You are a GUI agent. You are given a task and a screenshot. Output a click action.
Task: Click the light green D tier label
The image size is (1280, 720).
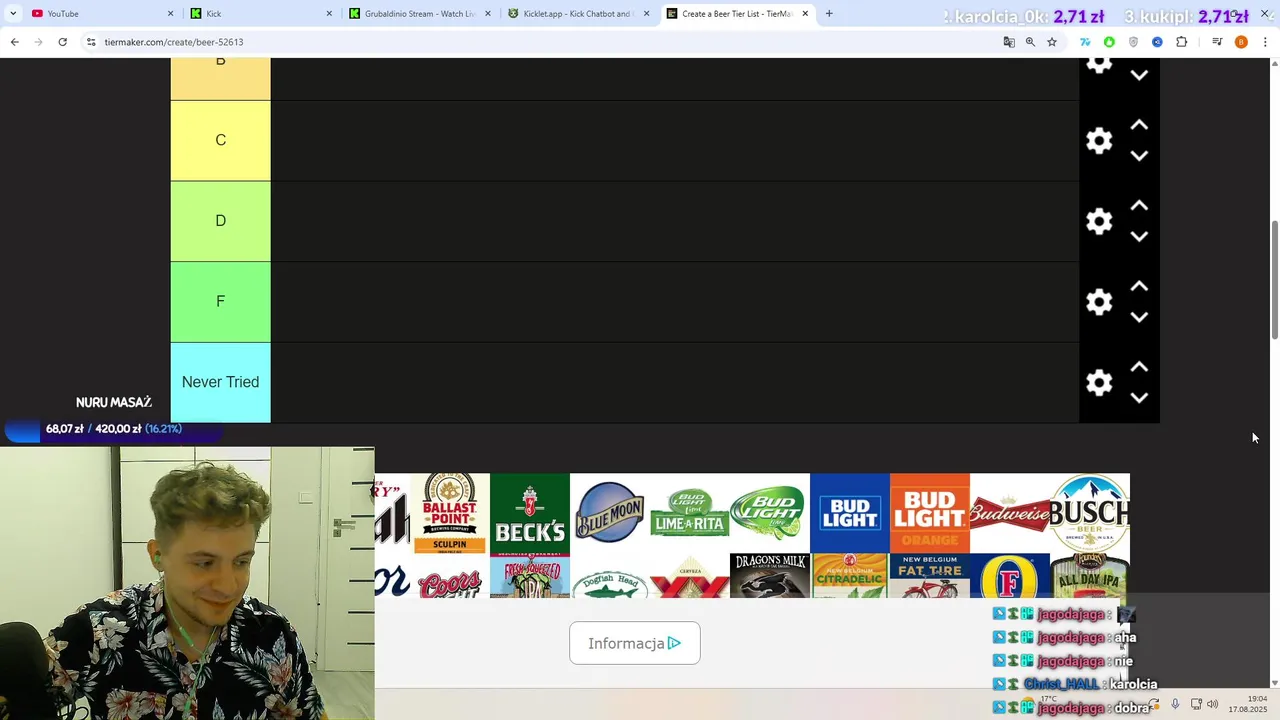220,221
